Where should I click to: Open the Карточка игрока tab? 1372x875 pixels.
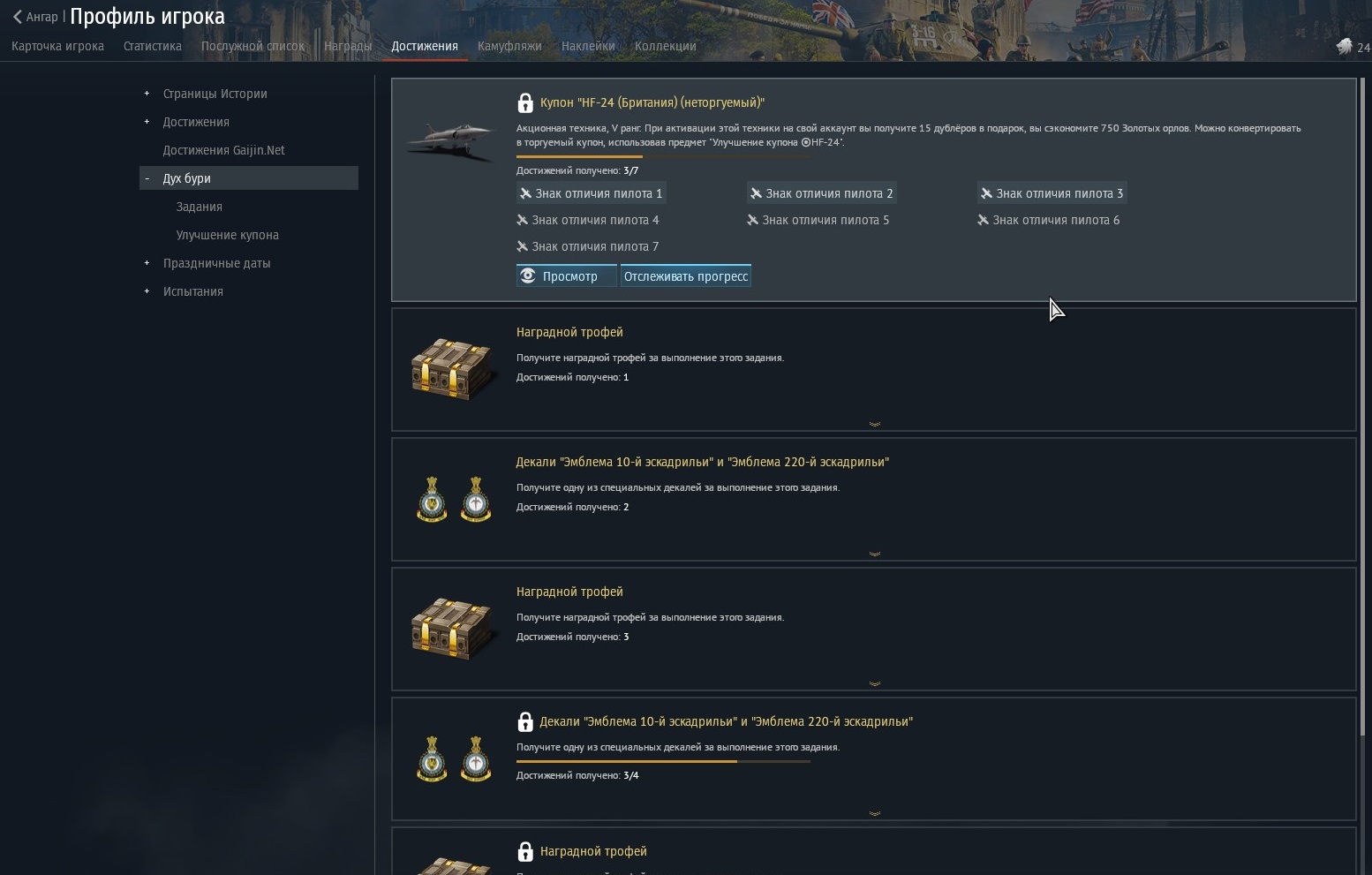coord(57,46)
